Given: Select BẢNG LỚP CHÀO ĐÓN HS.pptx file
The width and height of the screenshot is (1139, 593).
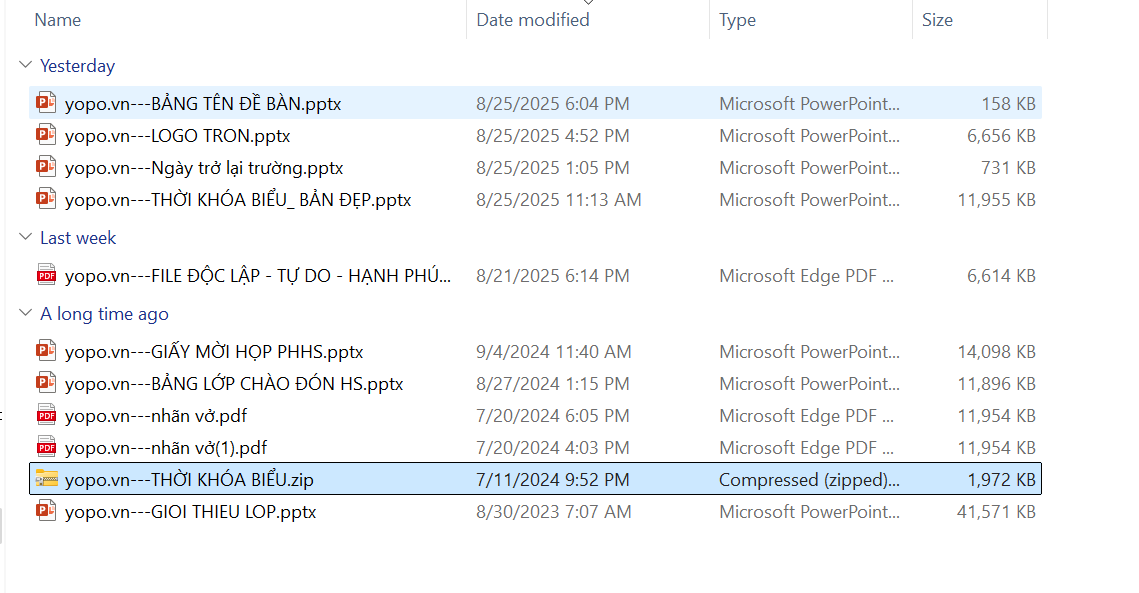Looking at the screenshot, I should tap(234, 384).
